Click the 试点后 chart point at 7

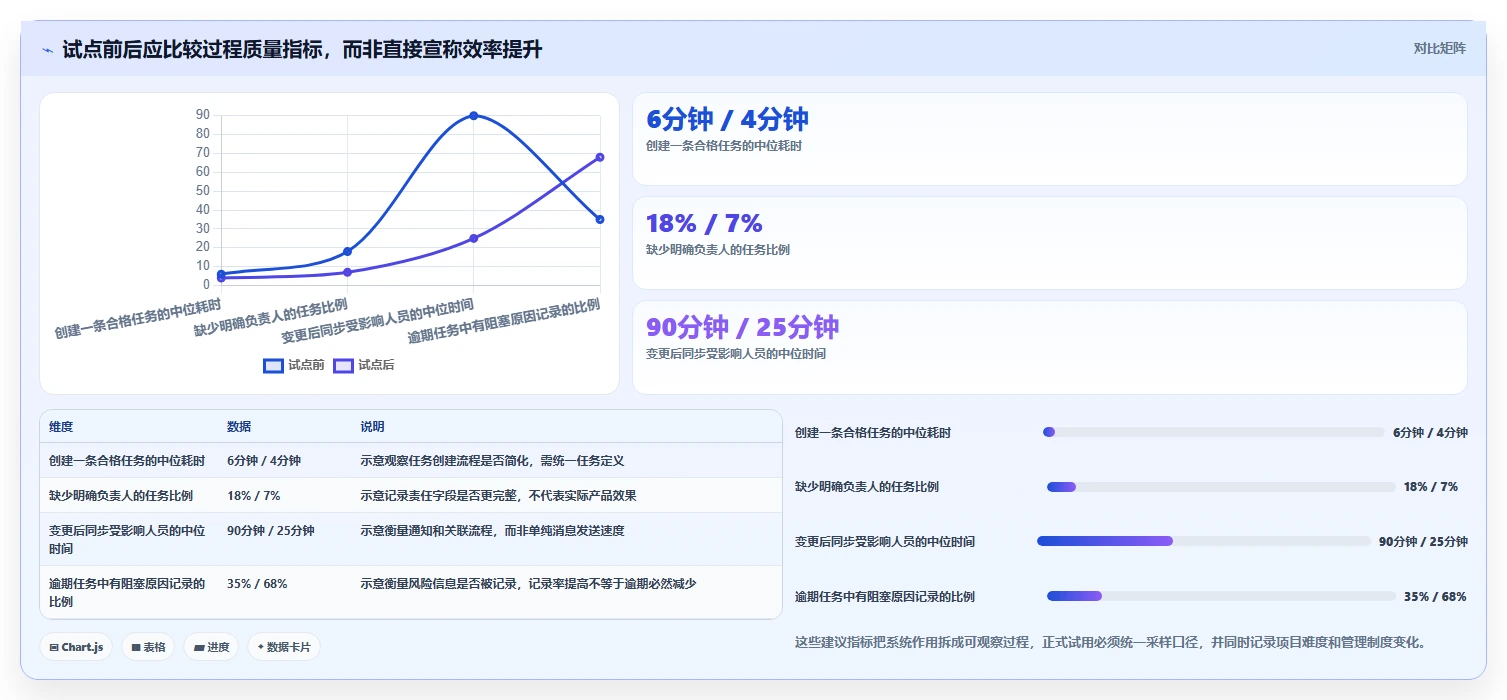point(347,272)
